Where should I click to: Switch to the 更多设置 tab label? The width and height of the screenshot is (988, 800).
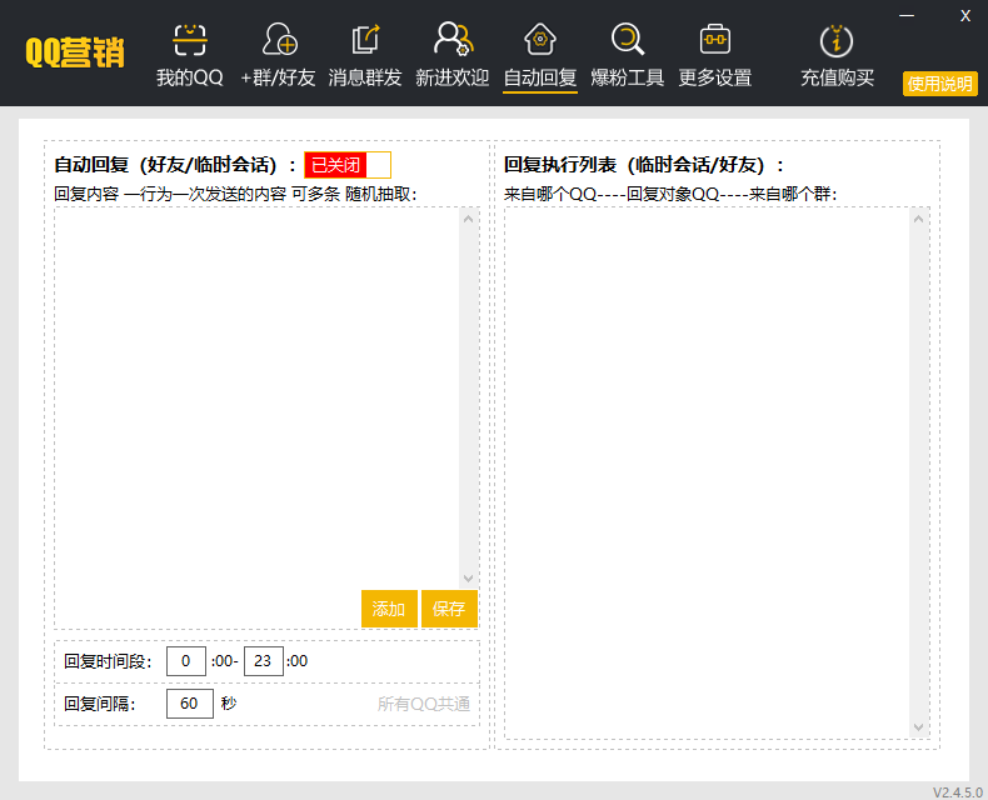(x=715, y=78)
